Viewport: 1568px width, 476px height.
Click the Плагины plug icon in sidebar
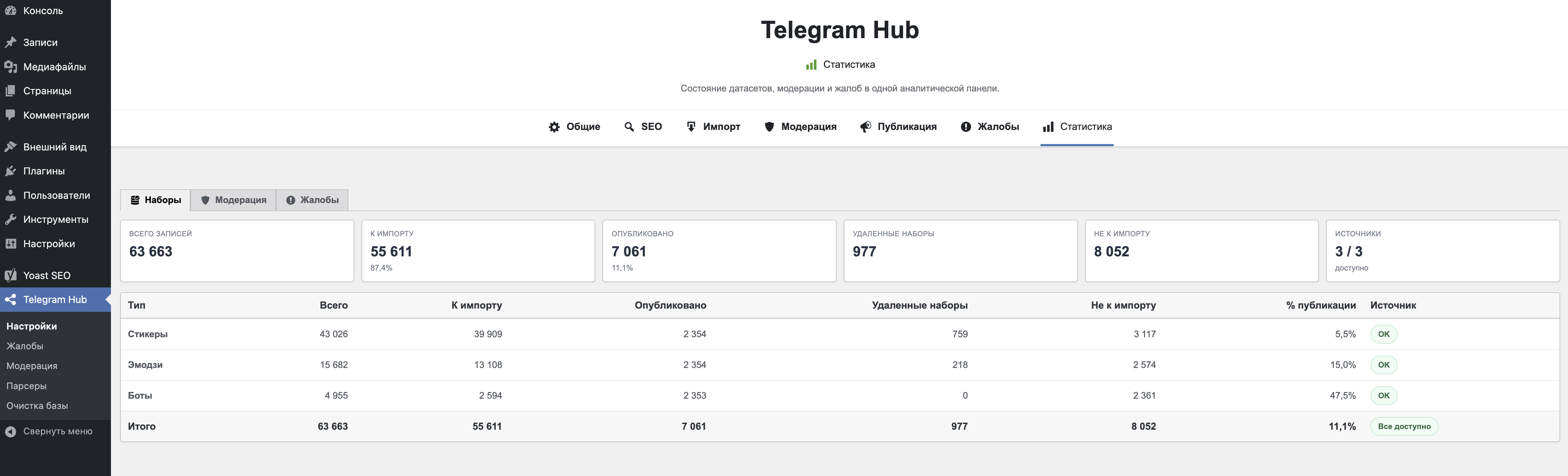coord(10,171)
